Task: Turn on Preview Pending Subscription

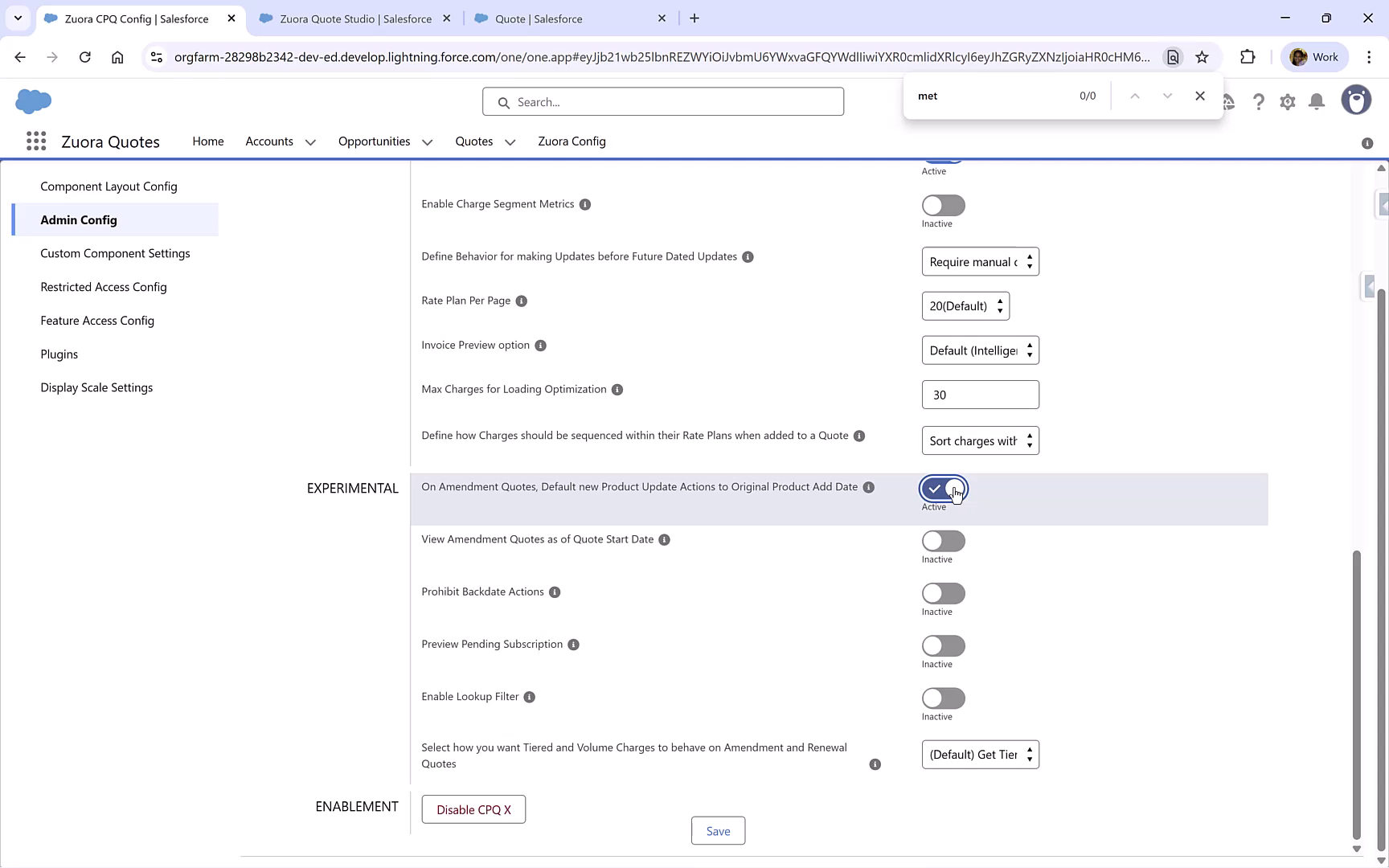Action: click(942, 645)
